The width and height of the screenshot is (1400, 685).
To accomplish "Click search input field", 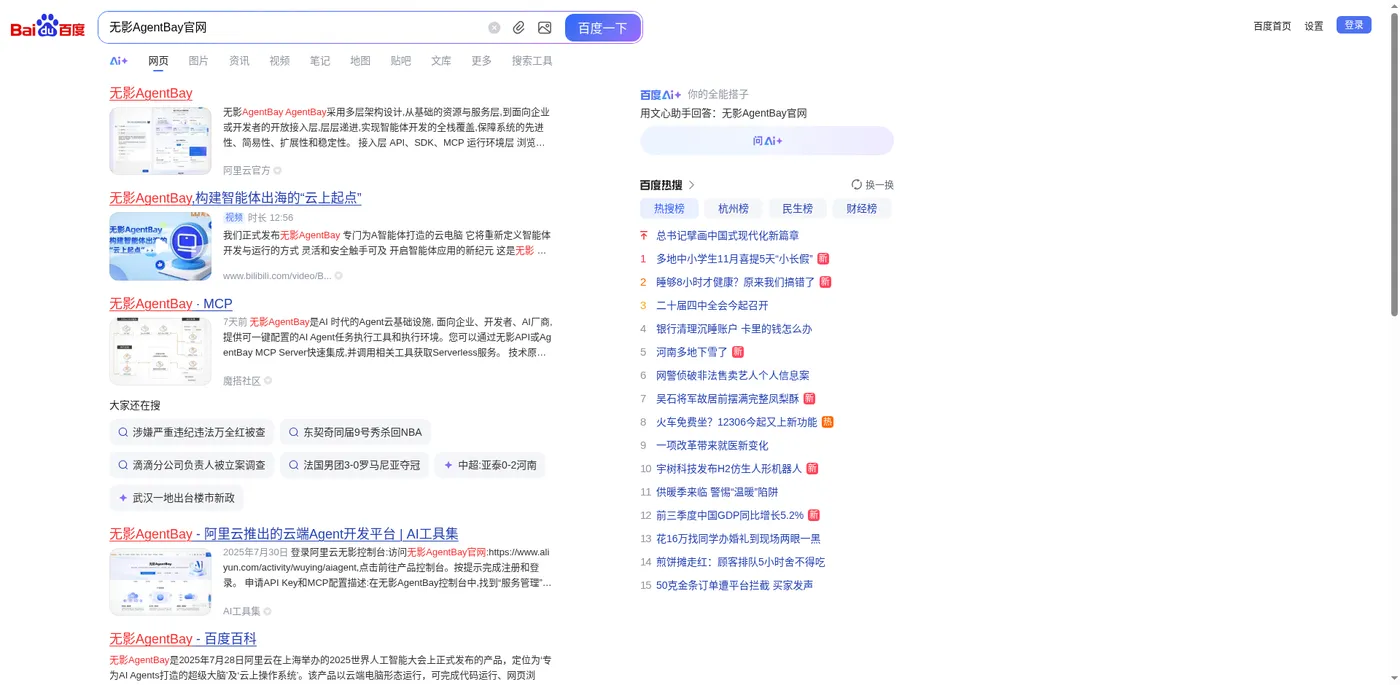I will tap(295, 28).
